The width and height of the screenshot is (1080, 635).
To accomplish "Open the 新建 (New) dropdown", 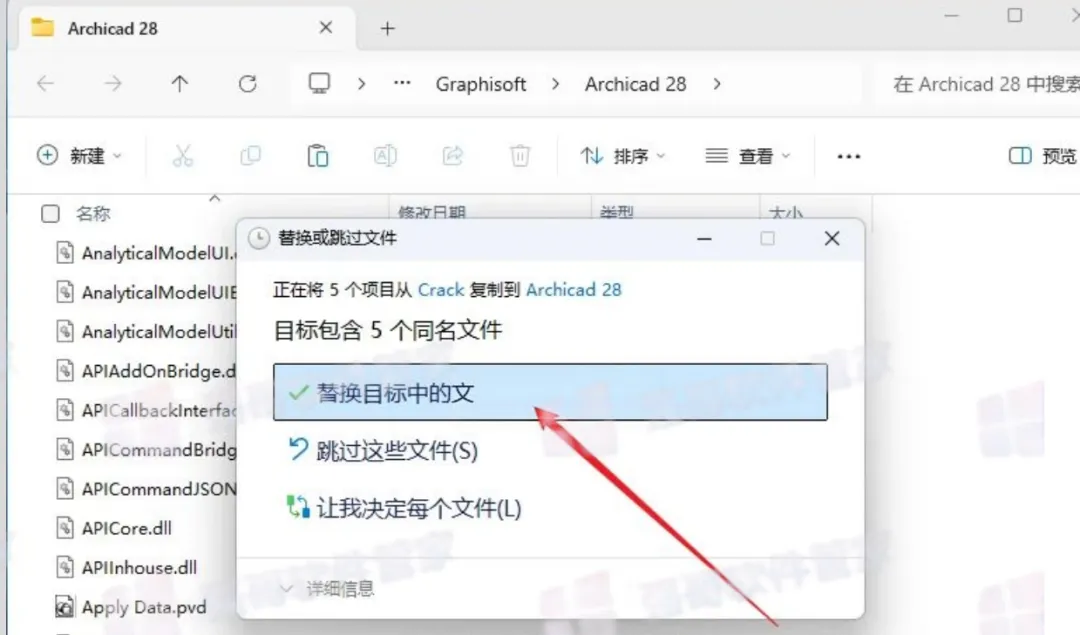I will [x=79, y=156].
